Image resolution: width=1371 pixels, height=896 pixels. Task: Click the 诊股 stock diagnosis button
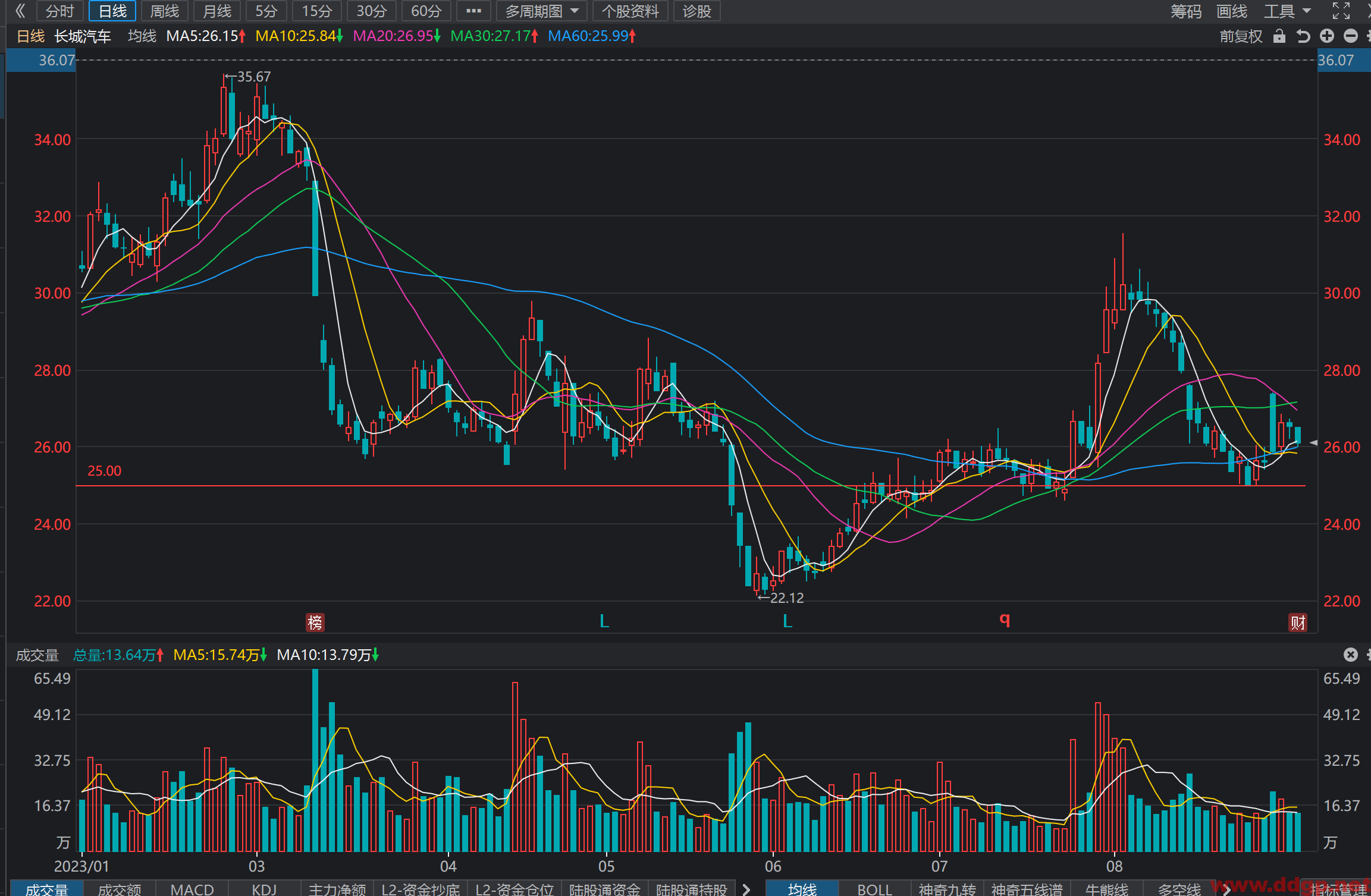point(697,11)
